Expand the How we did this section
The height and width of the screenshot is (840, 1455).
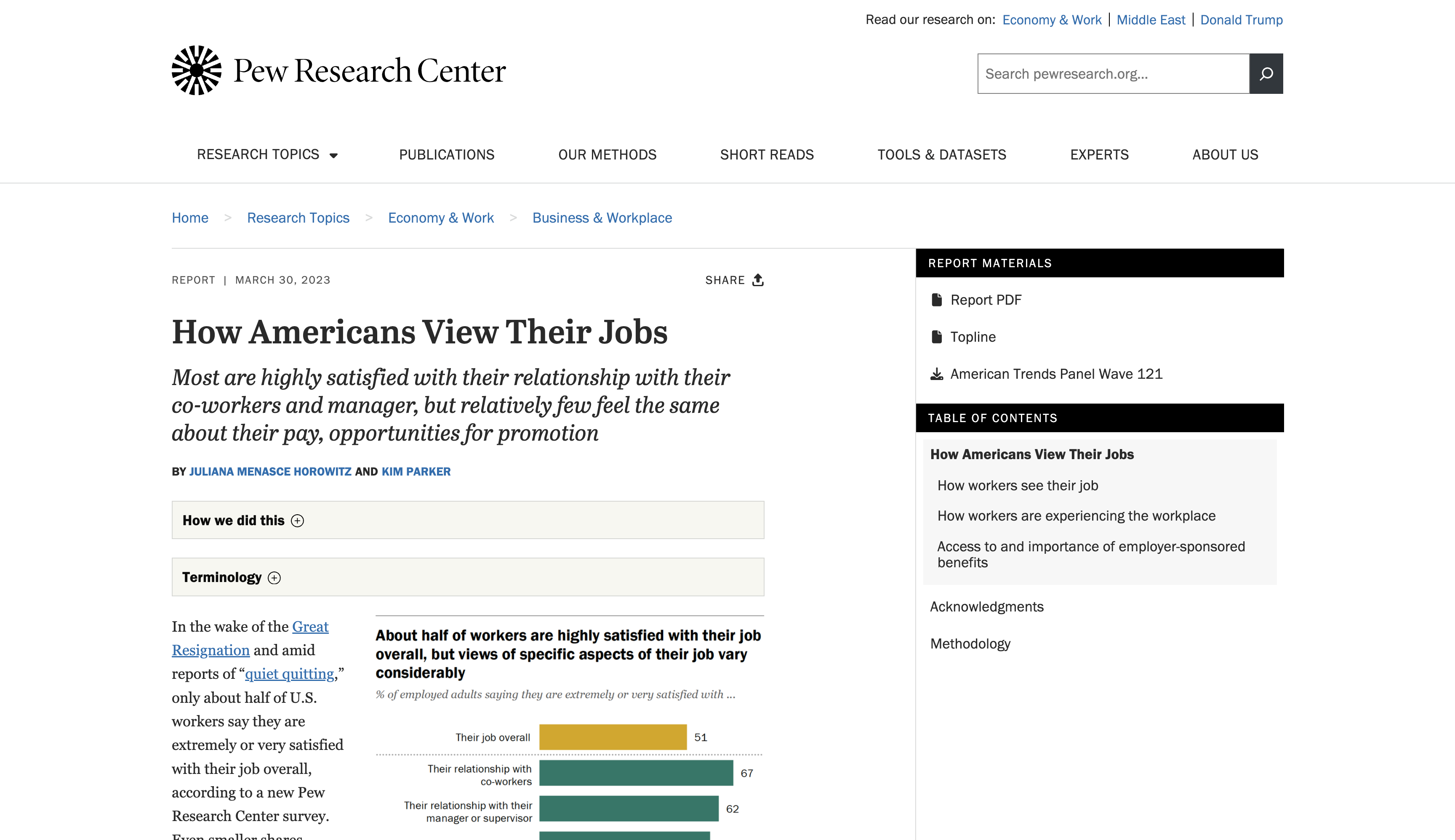(297, 521)
